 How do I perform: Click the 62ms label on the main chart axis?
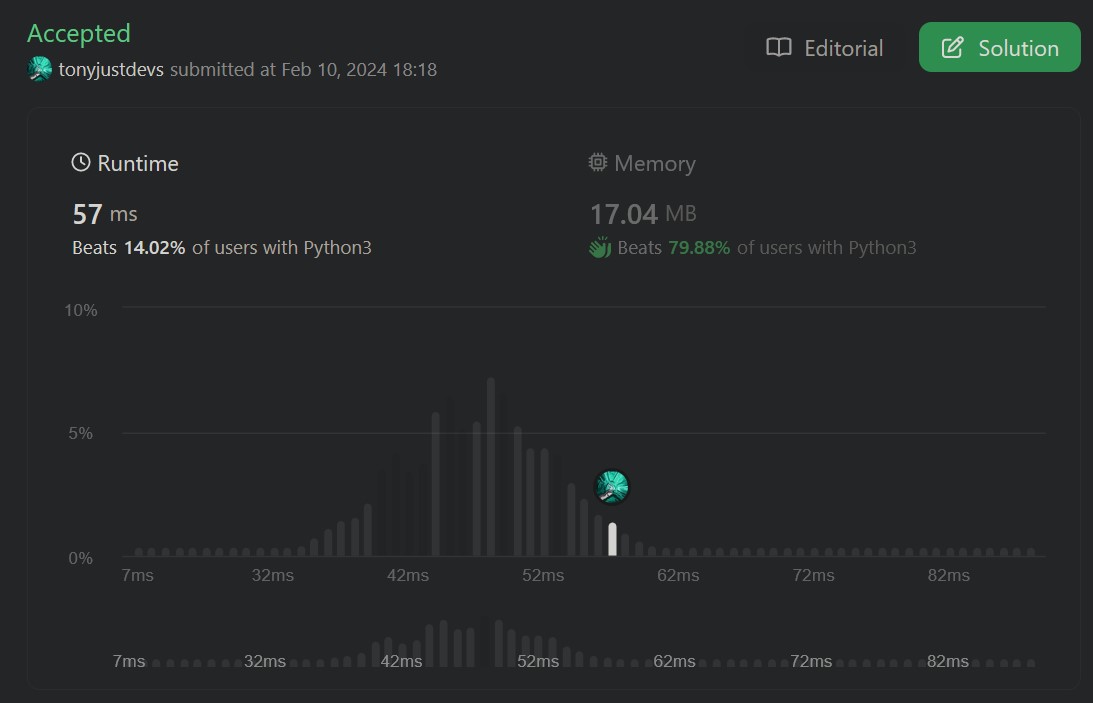tap(678, 575)
